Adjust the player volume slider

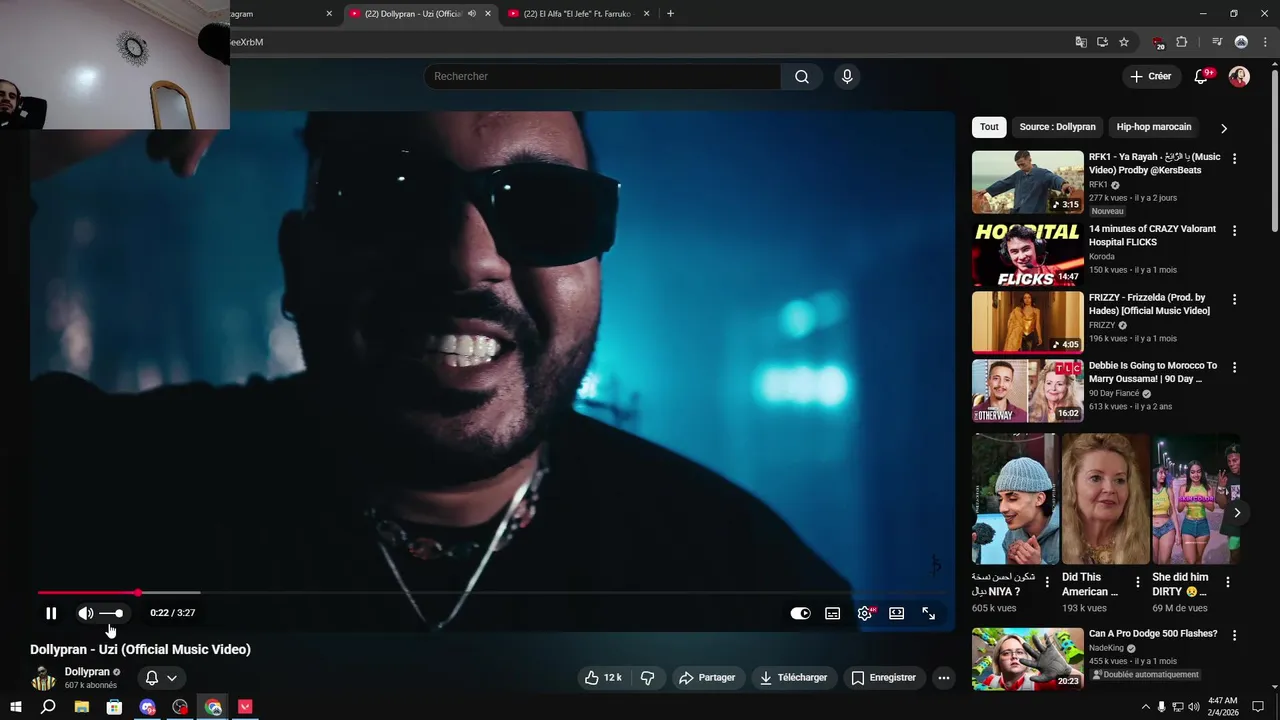[112, 613]
